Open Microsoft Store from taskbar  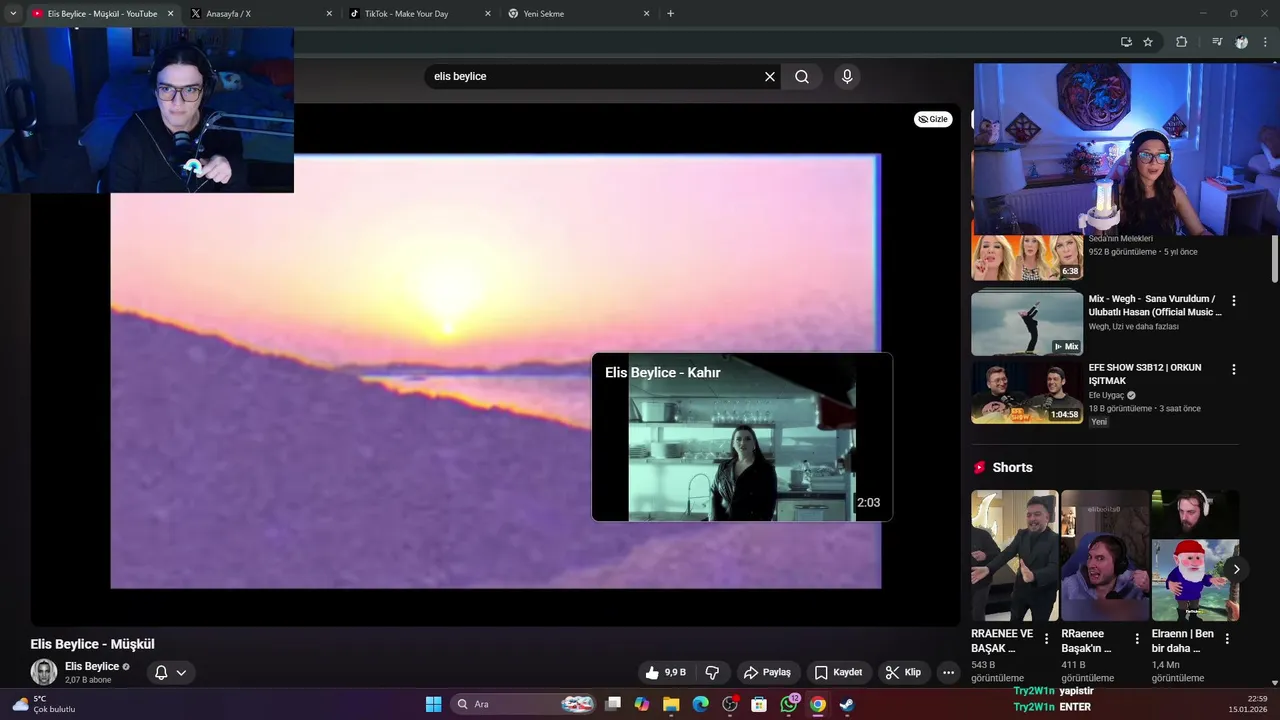click(x=759, y=704)
